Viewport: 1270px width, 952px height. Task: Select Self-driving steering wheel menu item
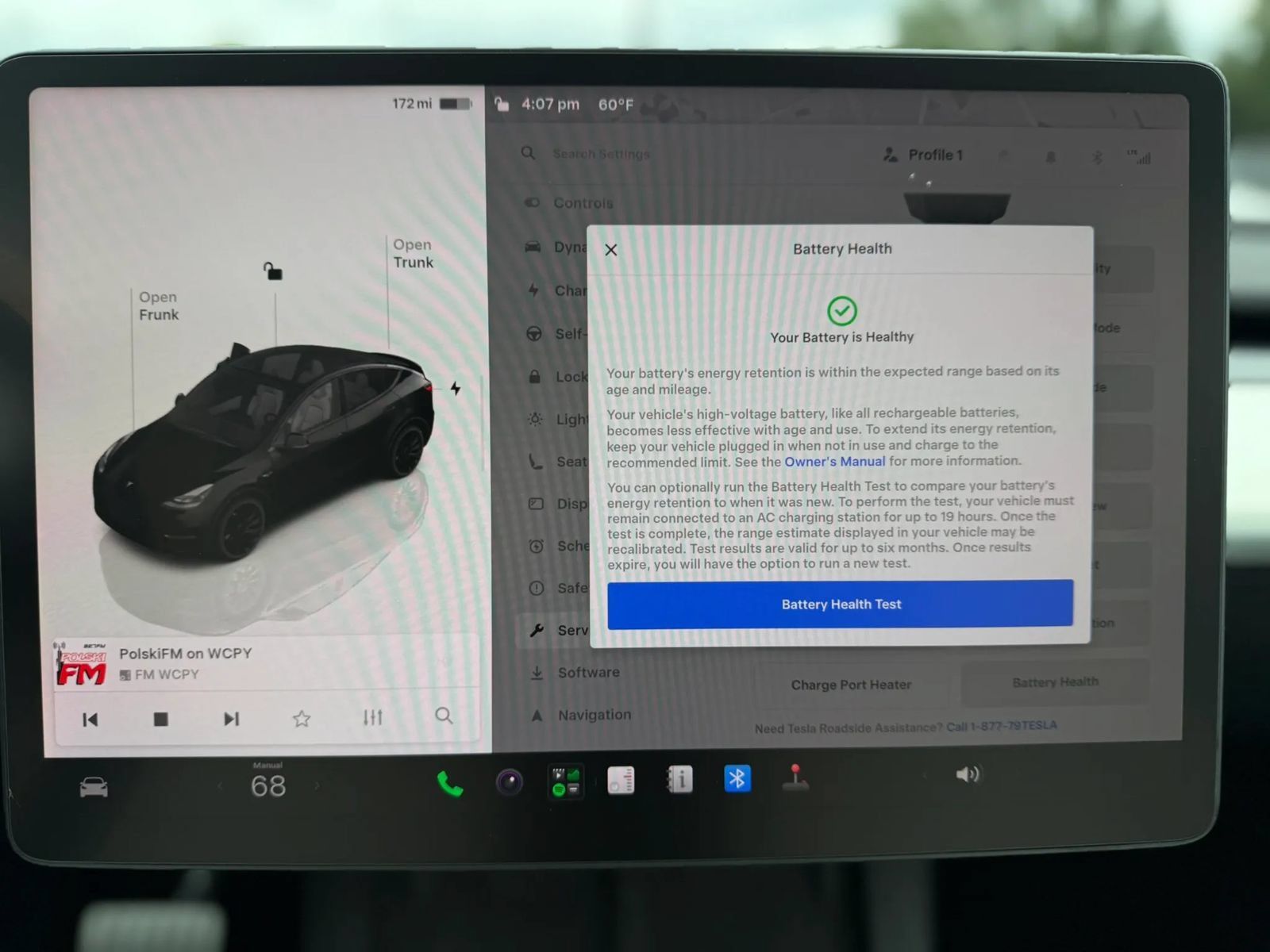[556, 333]
